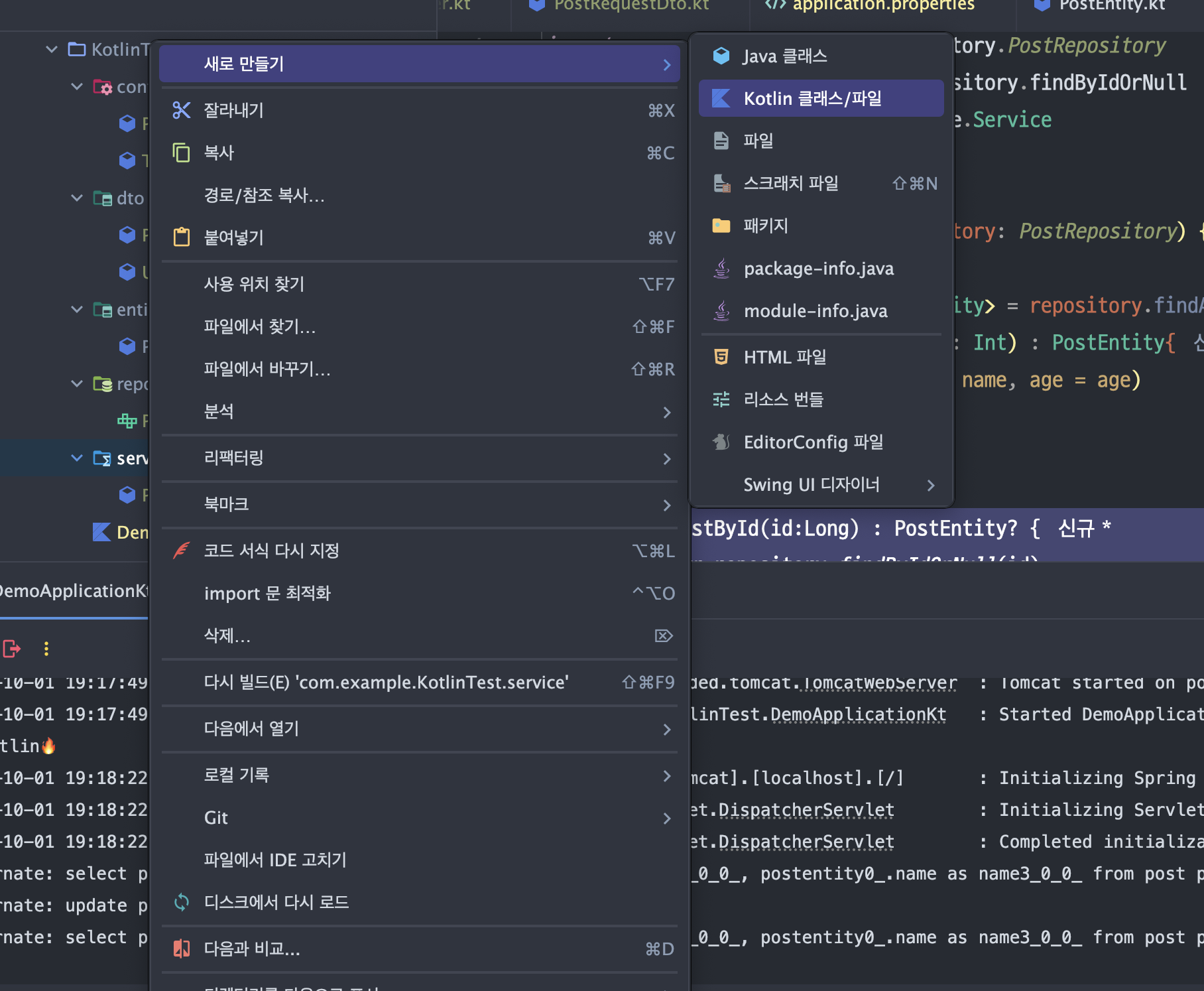Open the run panel vertical dots menu
The width and height of the screenshot is (1204, 991).
[x=46, y=648]
